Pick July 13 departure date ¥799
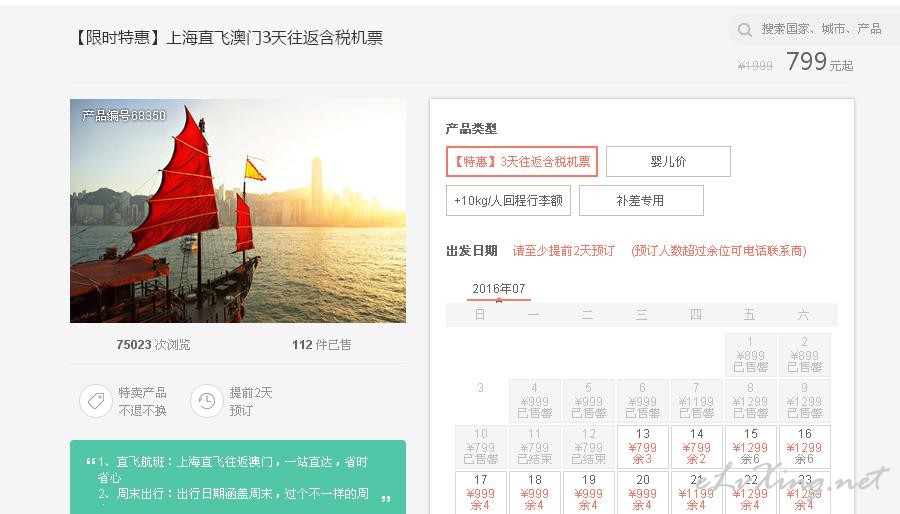The height and width of the screenshot is (514, 900). (643, 446)
